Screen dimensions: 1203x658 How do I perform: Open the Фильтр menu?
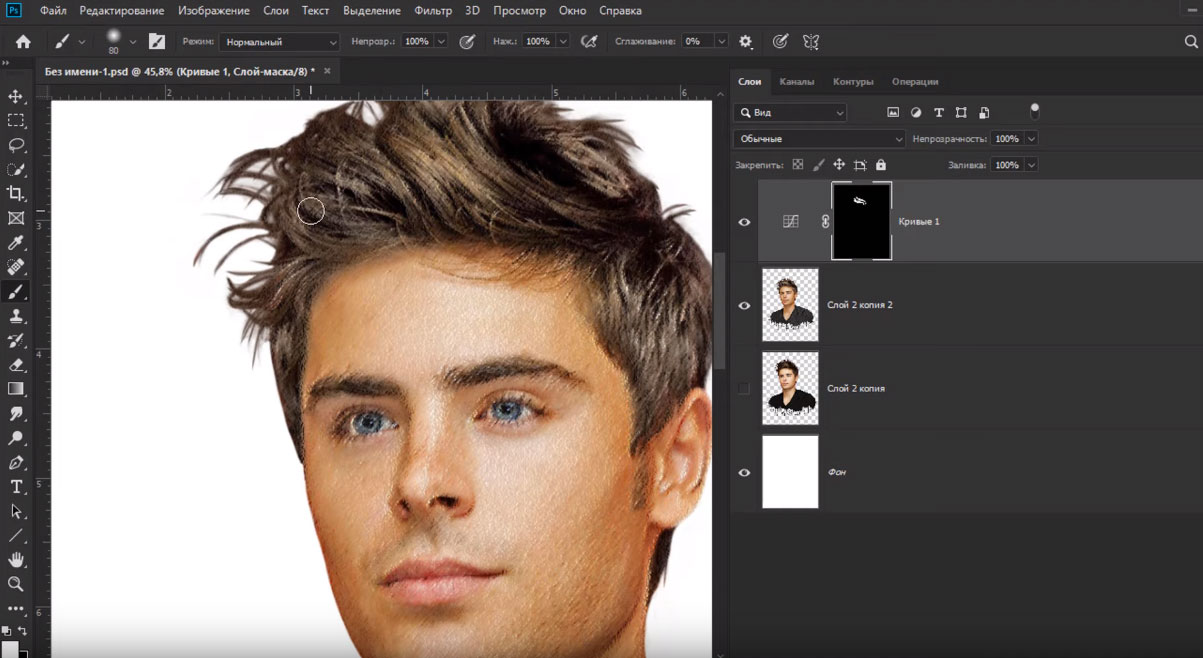coord(433,11)
